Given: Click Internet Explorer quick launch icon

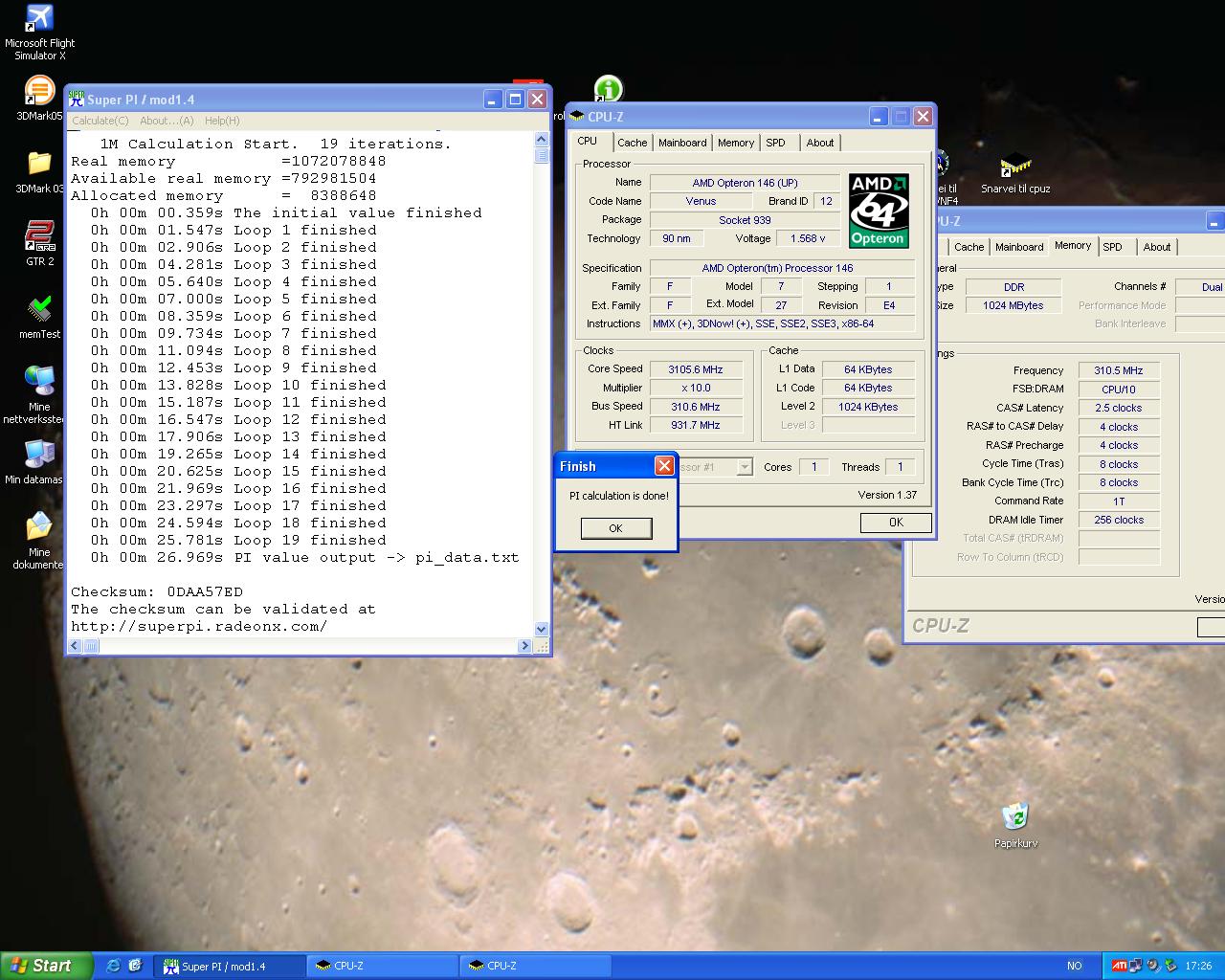Looking at the screenshot, I should [x=113, y=966].
